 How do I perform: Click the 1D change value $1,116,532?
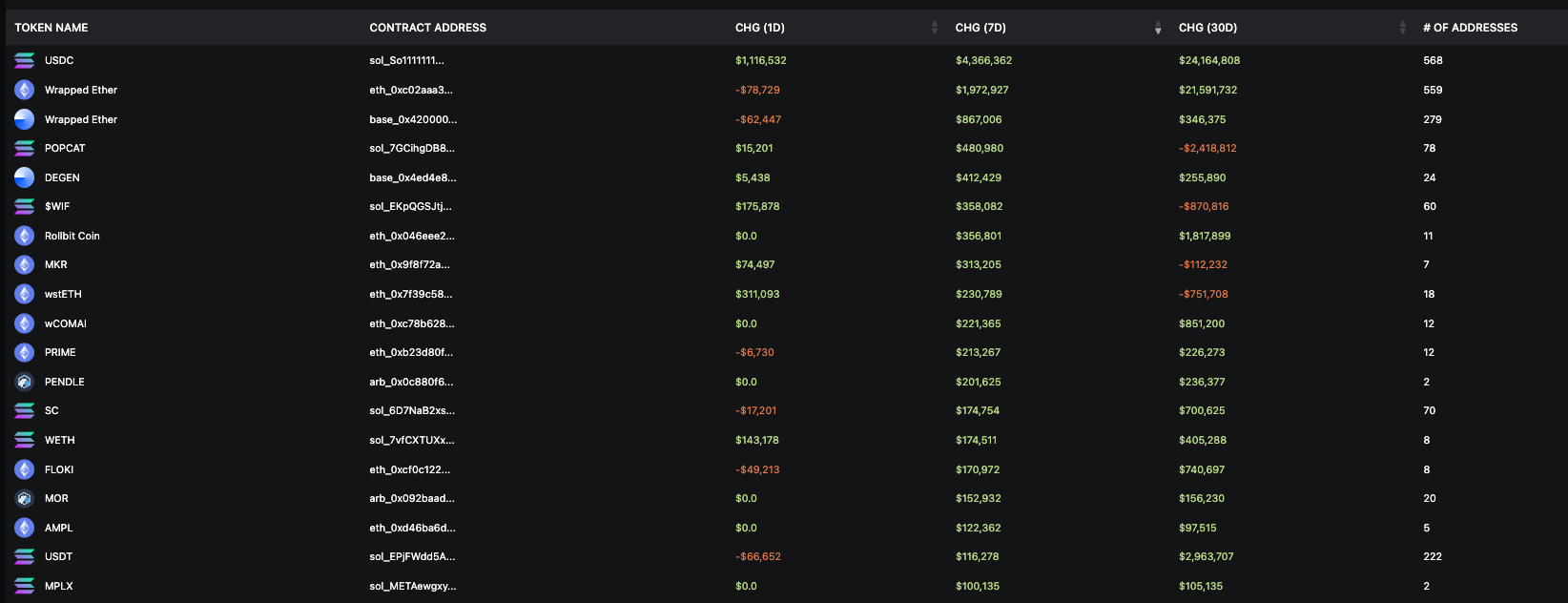point(761,60)
